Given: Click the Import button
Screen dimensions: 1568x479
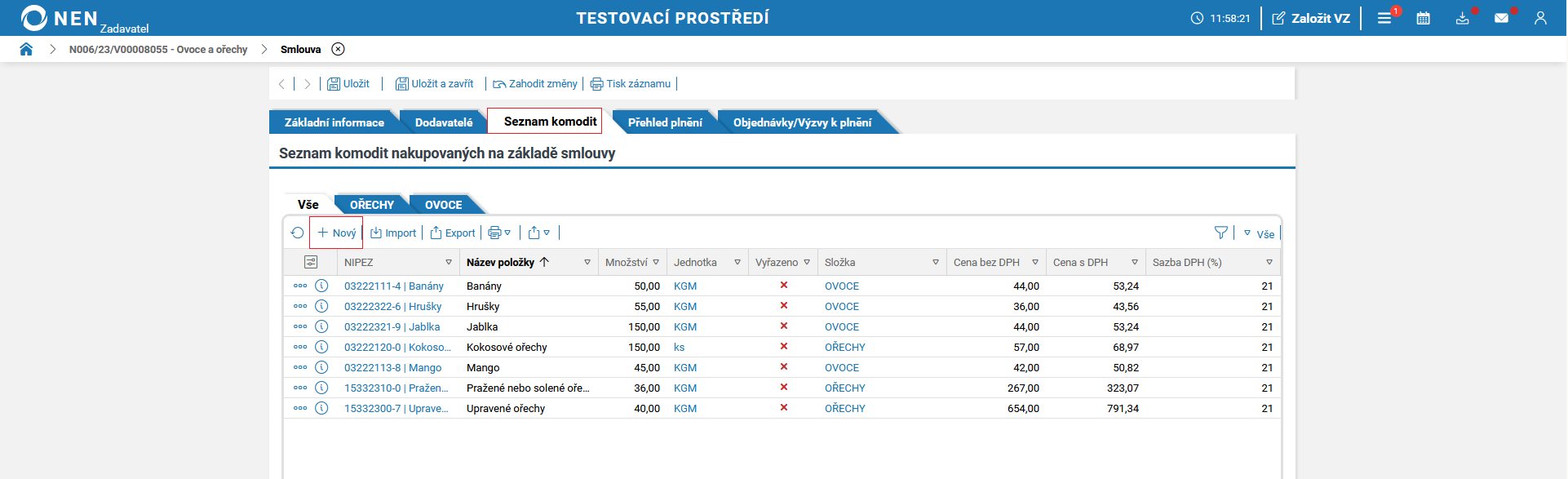Looking at the screenshot, I should click(x=393, y=233).
